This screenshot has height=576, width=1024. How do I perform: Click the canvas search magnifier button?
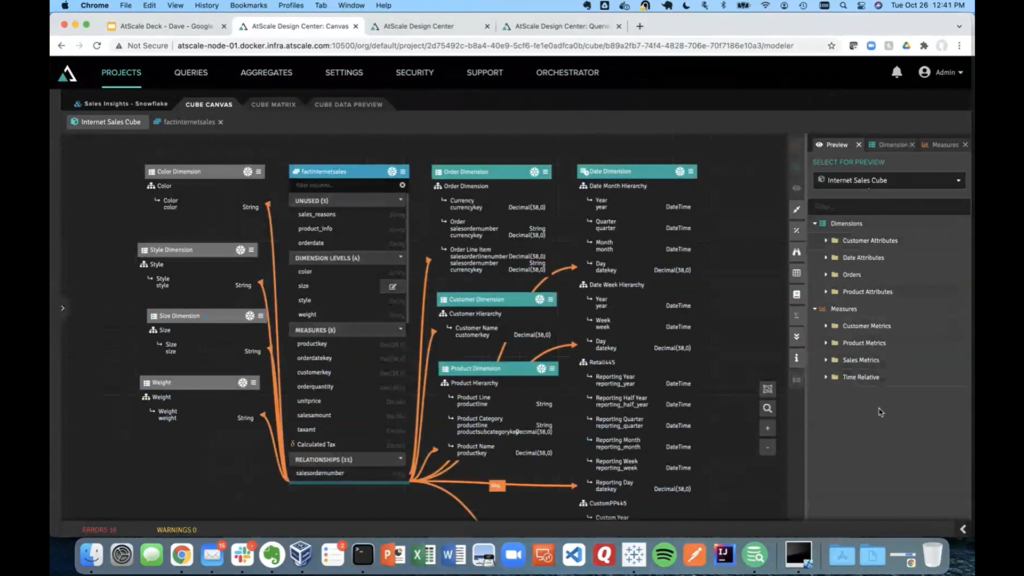point(767,409)
